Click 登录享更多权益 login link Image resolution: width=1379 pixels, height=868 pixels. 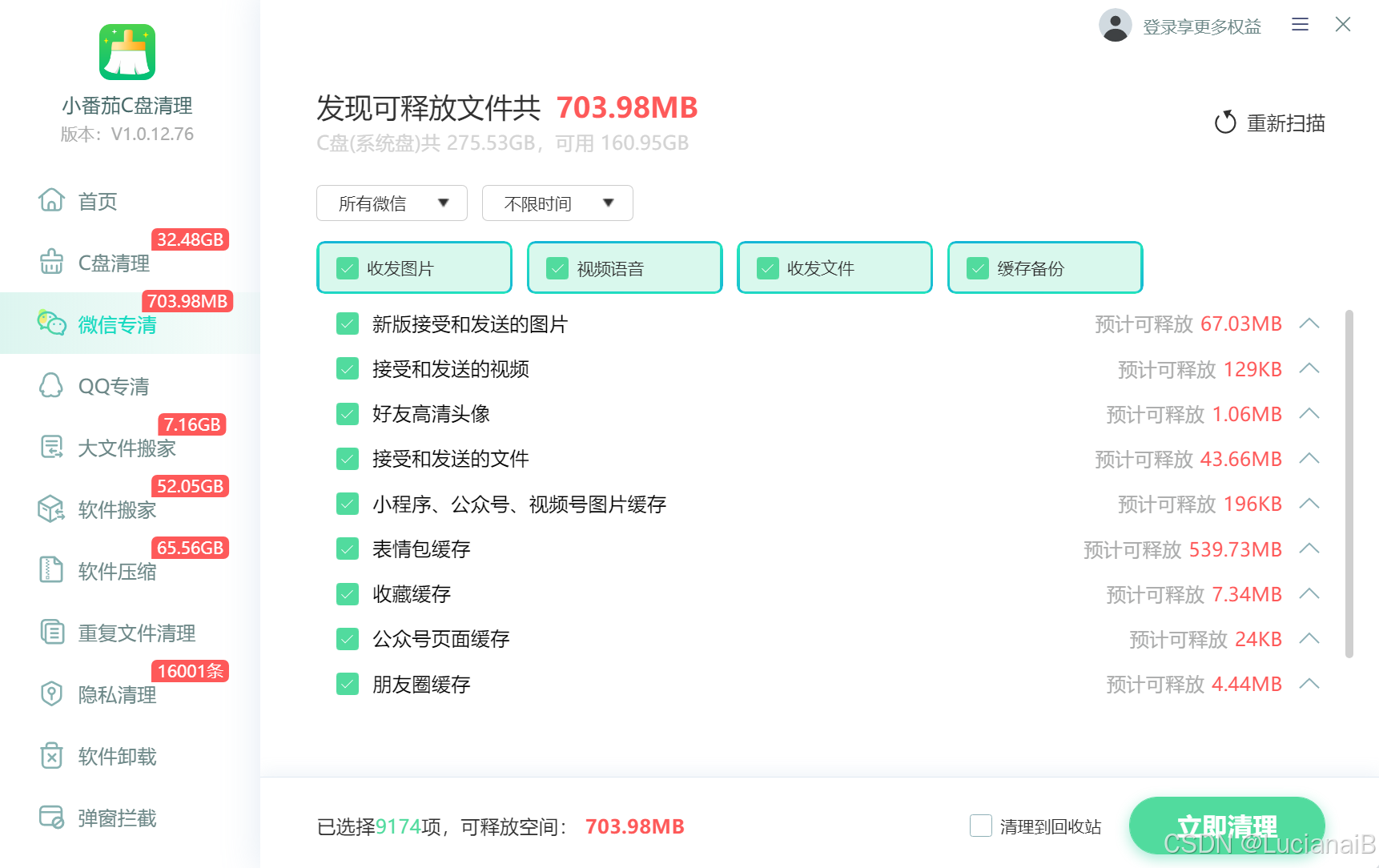pyautogui.click(x=1202, y=26)
